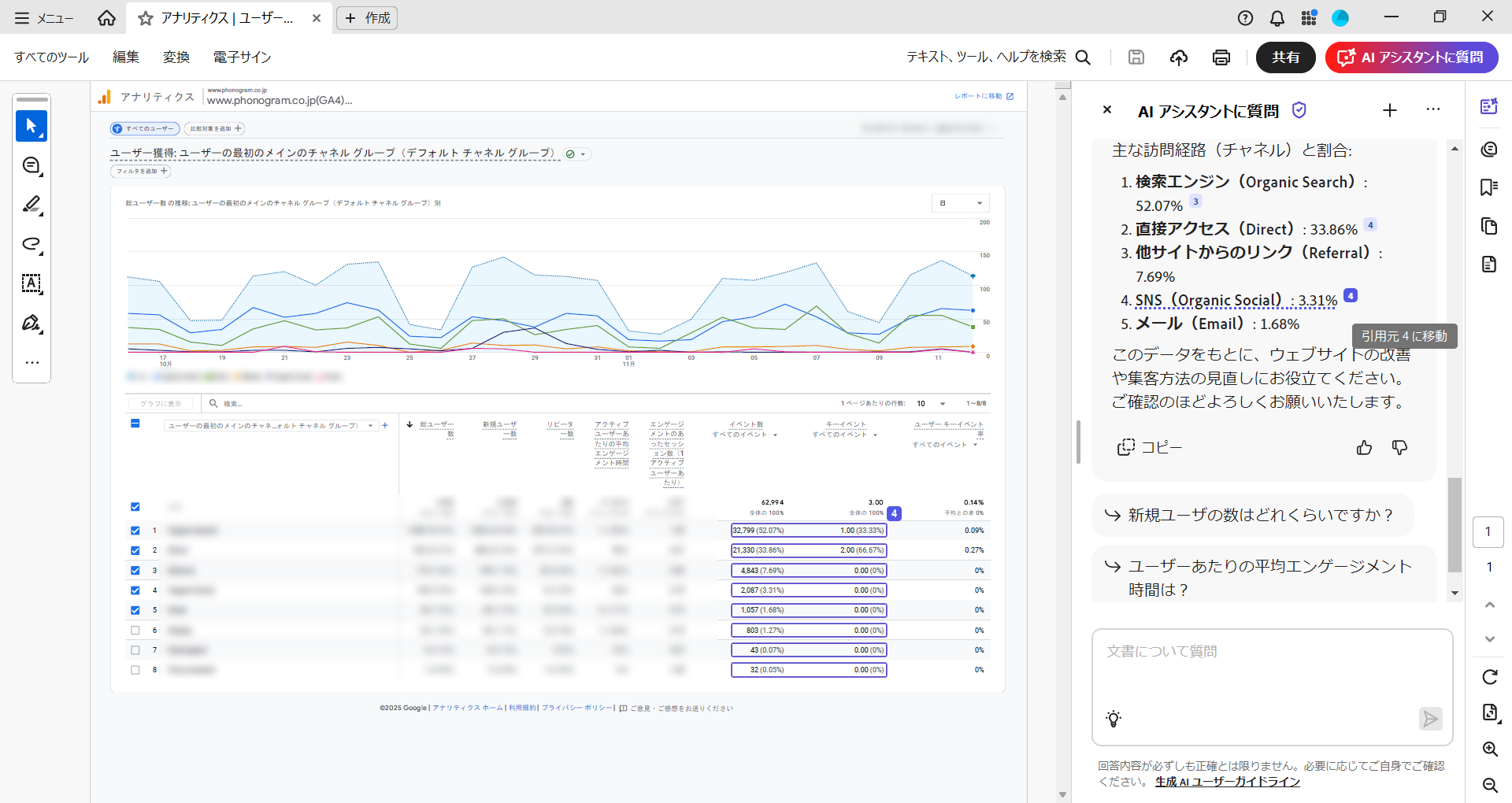1512x803 pixels.
Task: Open the Add comment tool
Action: [x=31, y=165]
